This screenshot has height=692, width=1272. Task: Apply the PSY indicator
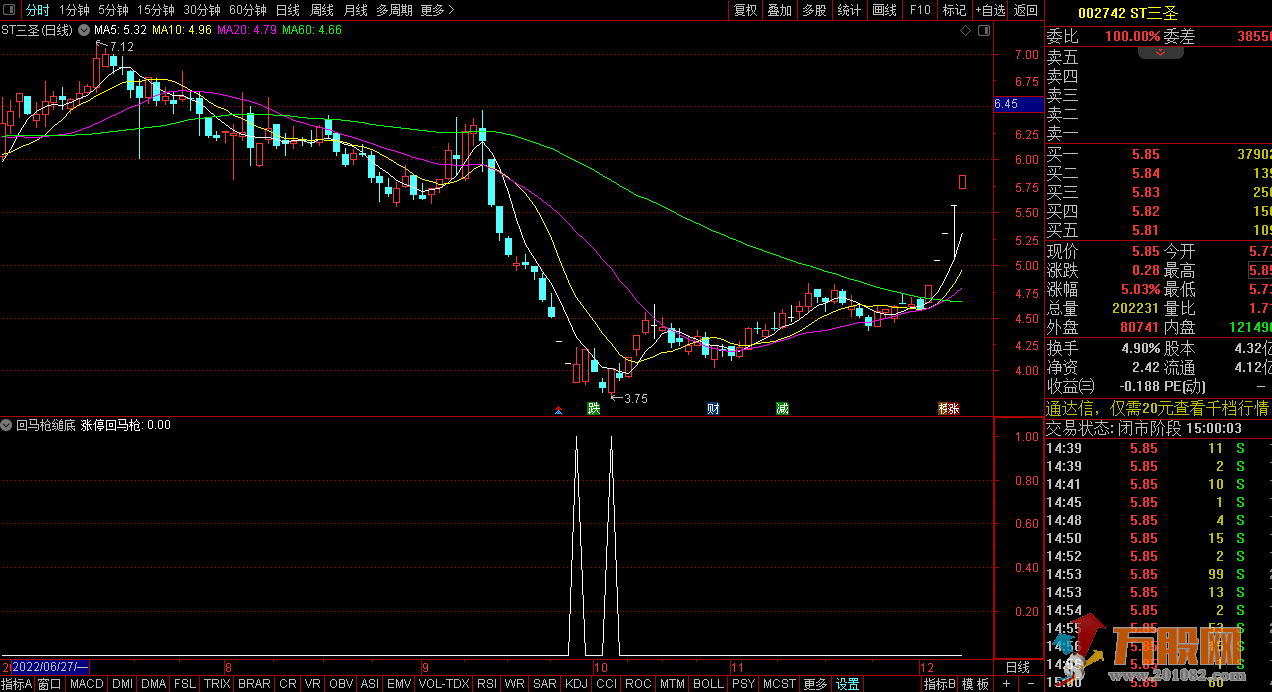click(743, 684)
